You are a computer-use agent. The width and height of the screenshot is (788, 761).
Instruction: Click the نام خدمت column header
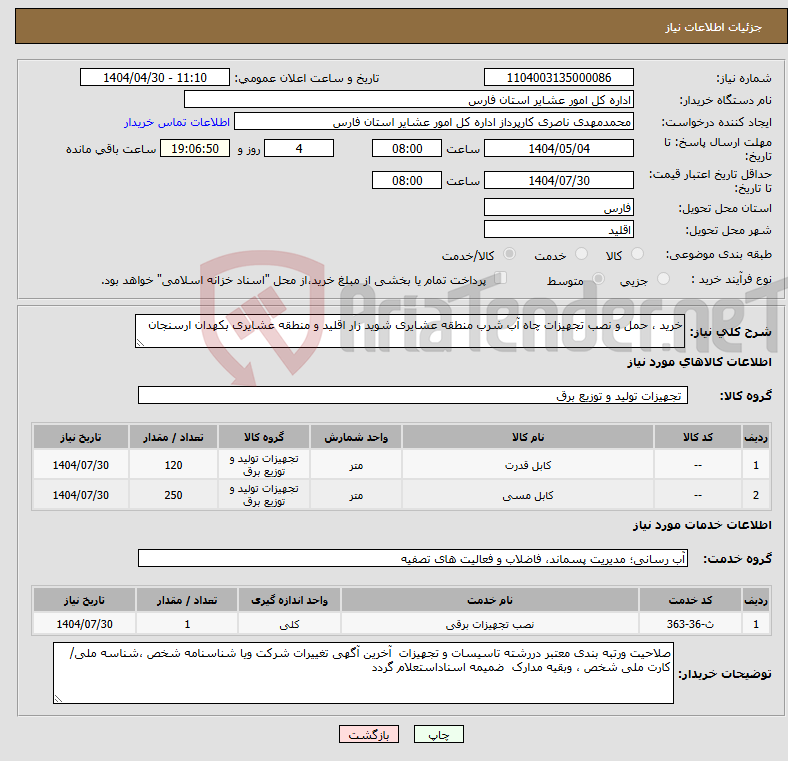pyautogui.click(x=490, y=600)
